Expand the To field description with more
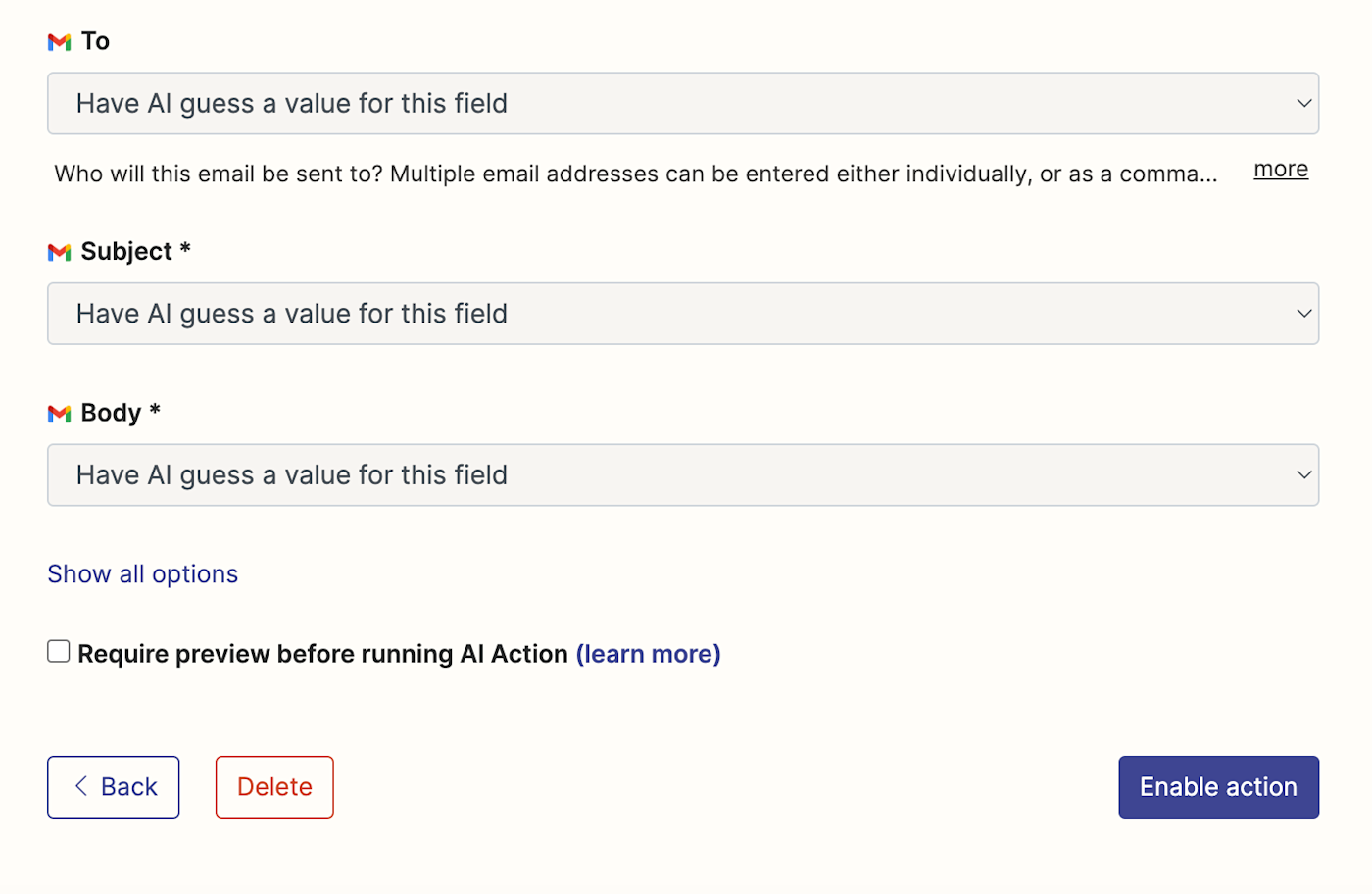The image size is (1372, 894). click(x=1280, y=170)
